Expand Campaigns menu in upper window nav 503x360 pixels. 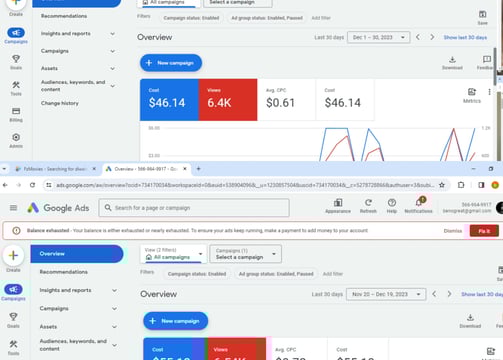pos(113,51)
